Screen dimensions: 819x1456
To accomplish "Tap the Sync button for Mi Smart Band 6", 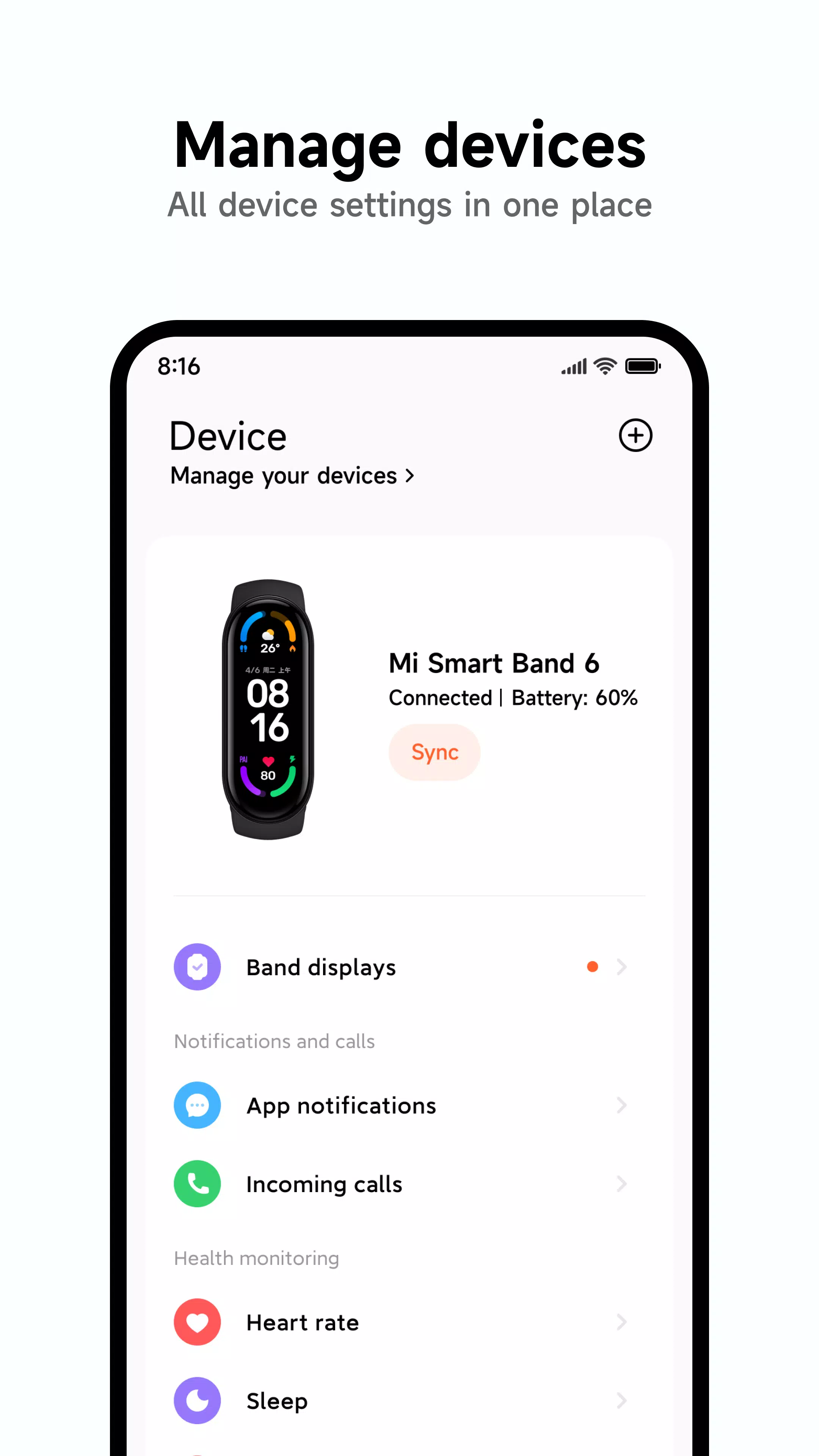I will coord(434,751).
